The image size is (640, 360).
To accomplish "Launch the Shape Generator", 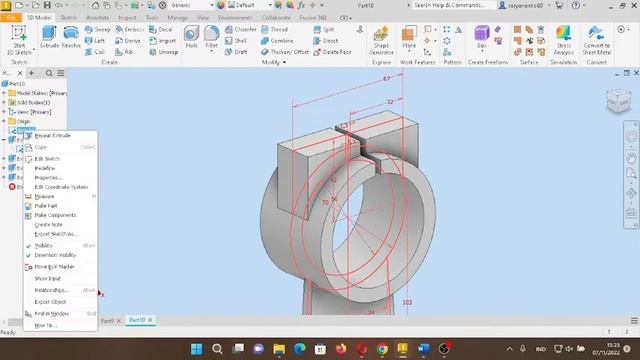I will 381,40.
